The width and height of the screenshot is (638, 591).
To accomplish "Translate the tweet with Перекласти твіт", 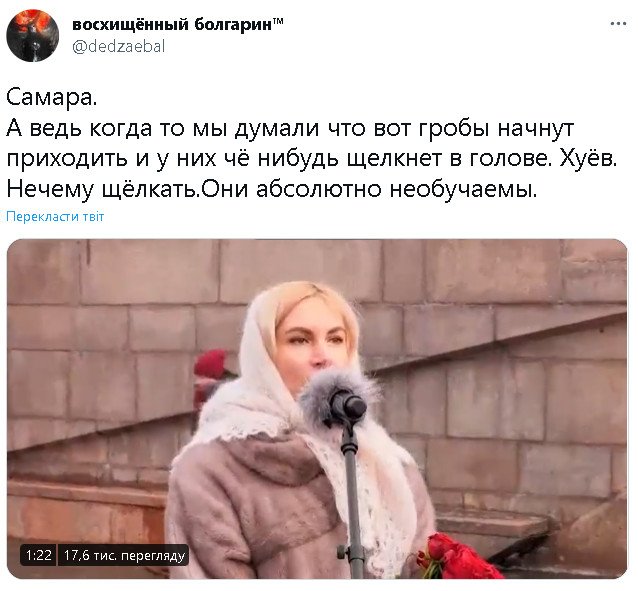I will (x=55, y=216).
